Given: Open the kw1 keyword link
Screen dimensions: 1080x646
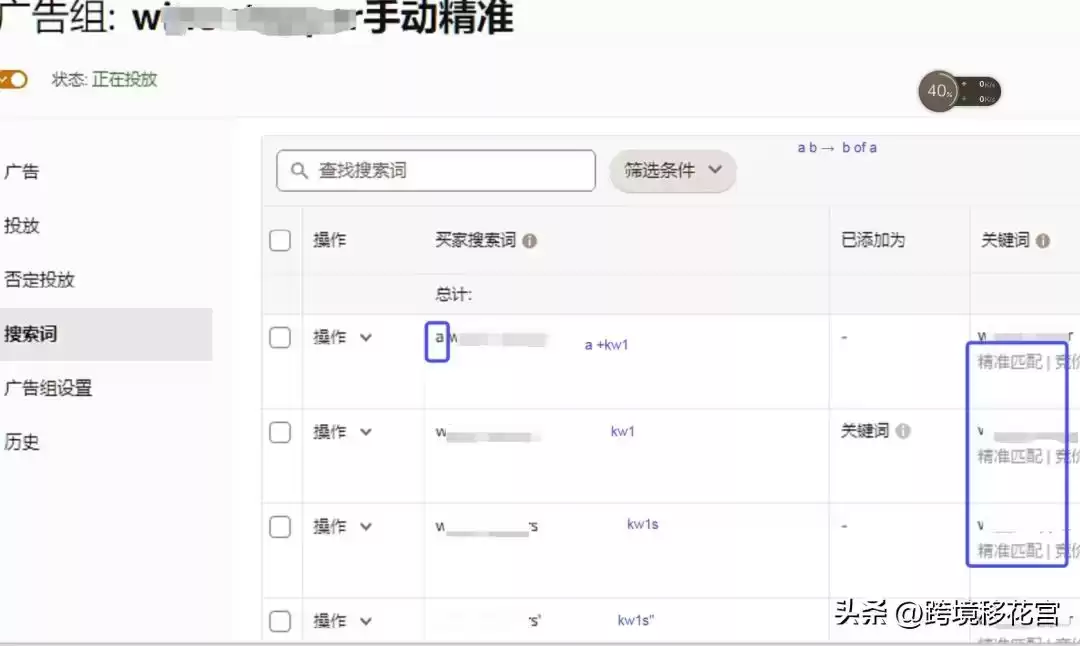Looking at the screenshot, I should [621, 431].
